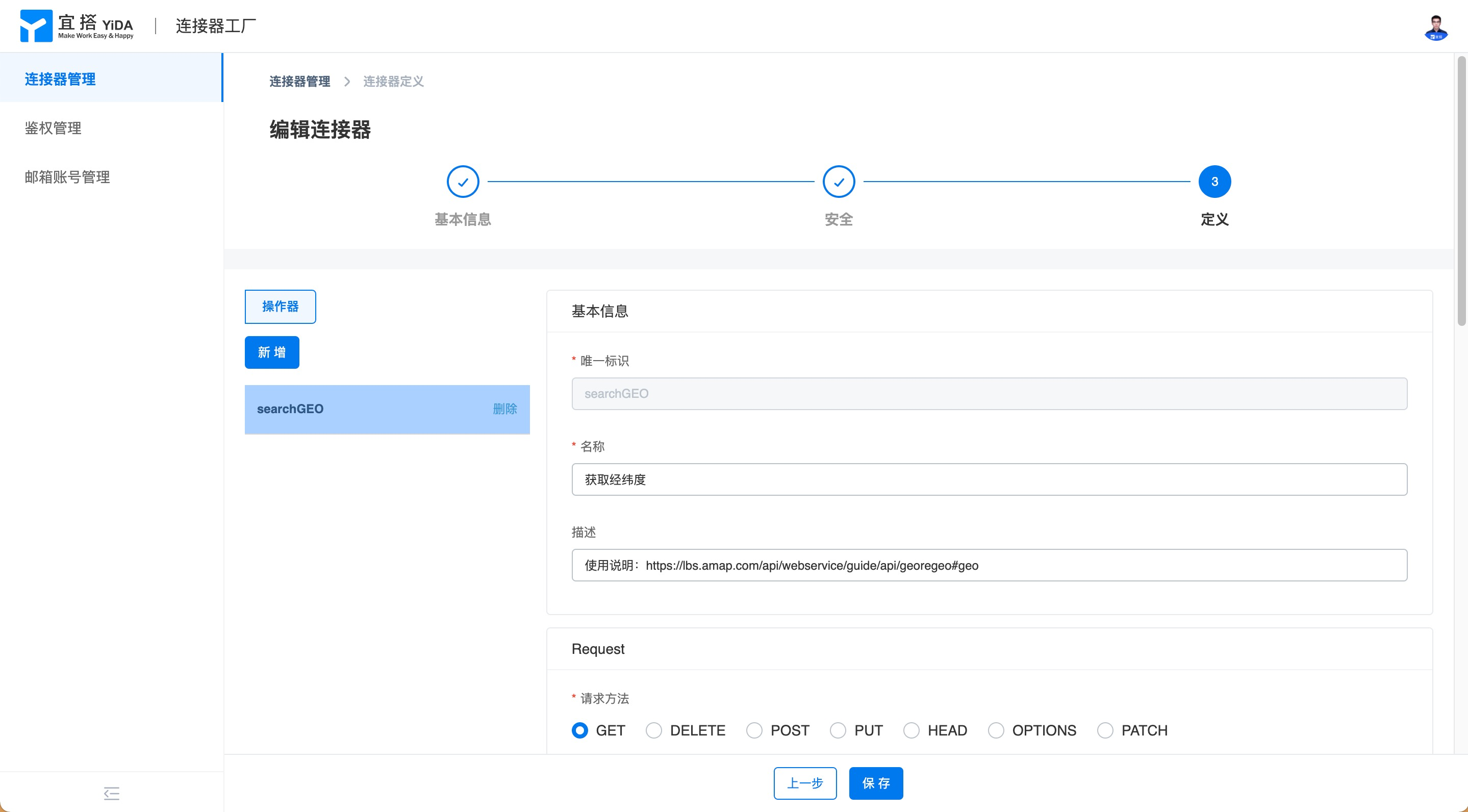Click the 唯一标识 field label
The width and height of the screenshot is (1468, 812).
[604, 361]
